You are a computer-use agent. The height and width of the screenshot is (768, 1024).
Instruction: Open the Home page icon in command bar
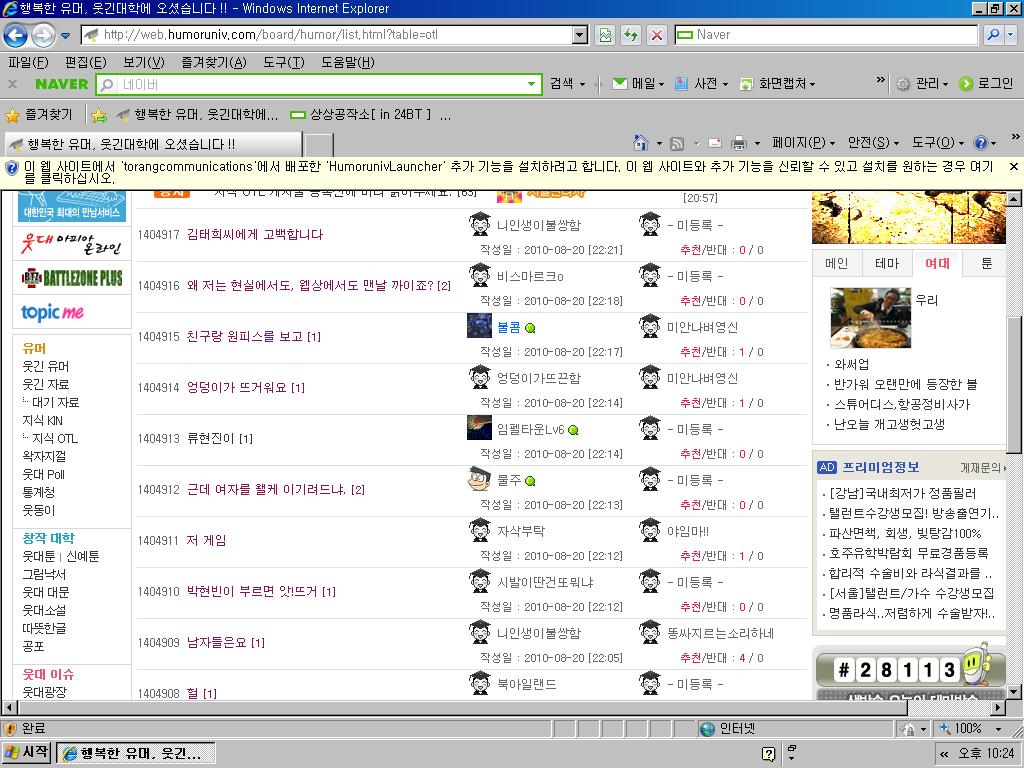pos(642,143)
